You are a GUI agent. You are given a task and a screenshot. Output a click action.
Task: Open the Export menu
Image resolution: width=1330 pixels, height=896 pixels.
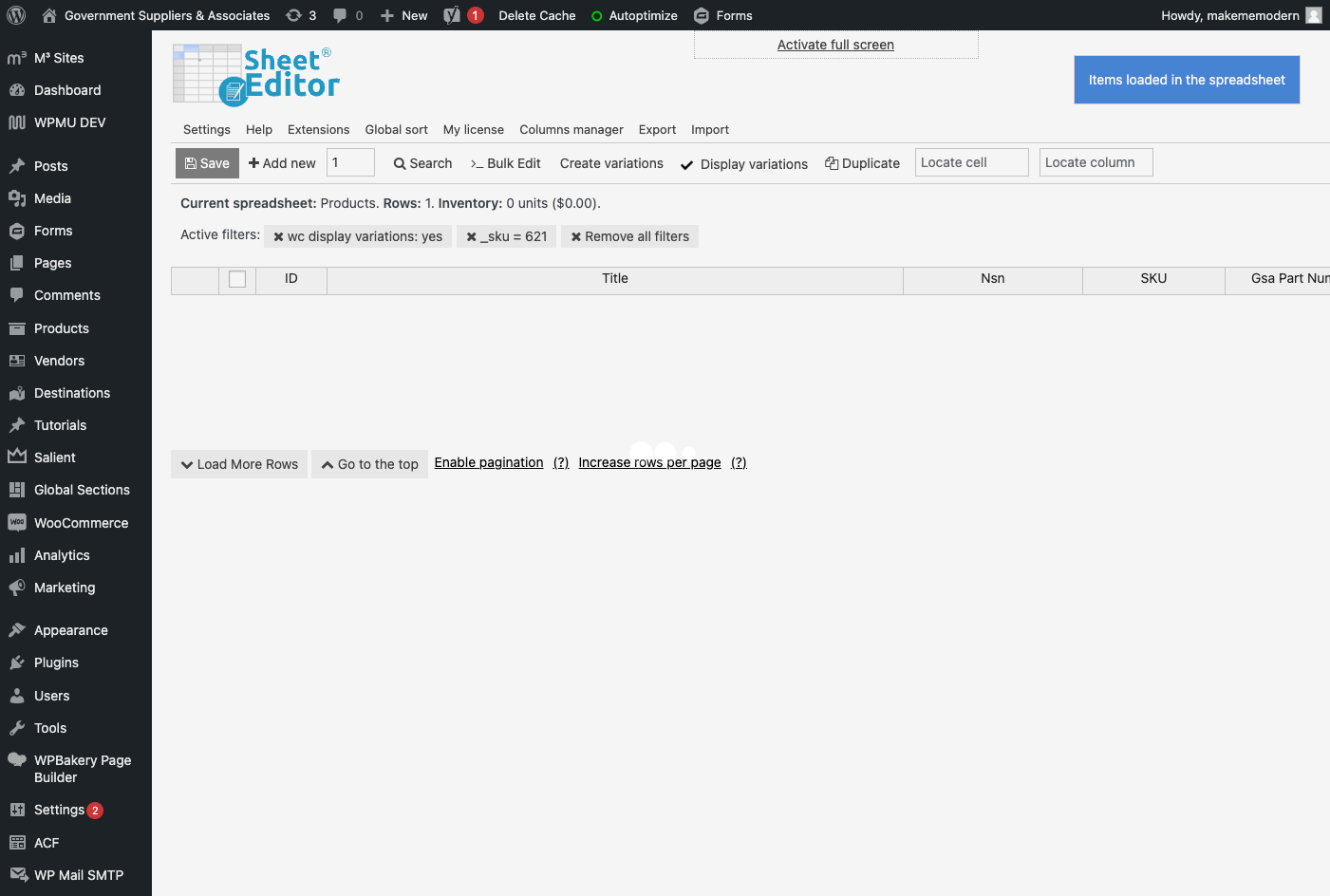point(657,130)
